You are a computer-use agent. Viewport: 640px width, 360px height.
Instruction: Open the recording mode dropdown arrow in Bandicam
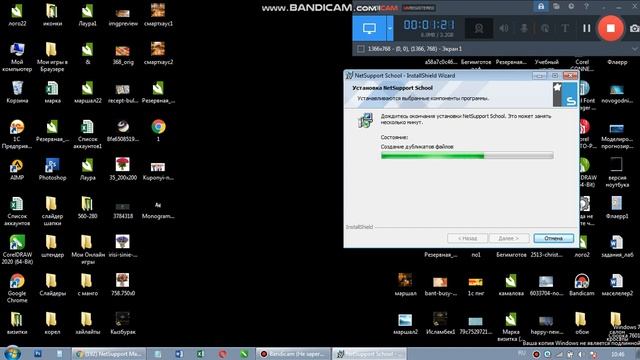tap(389, 28)
